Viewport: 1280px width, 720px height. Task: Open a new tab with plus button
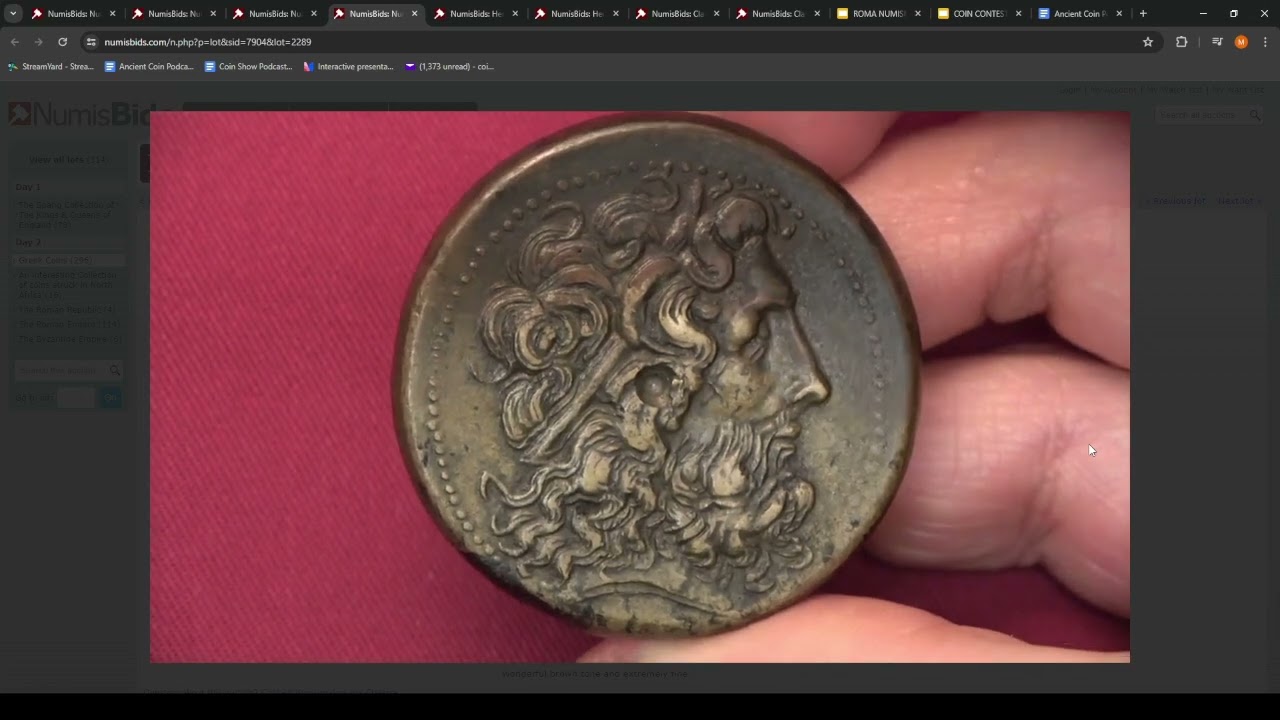(x=1143, y=14)
